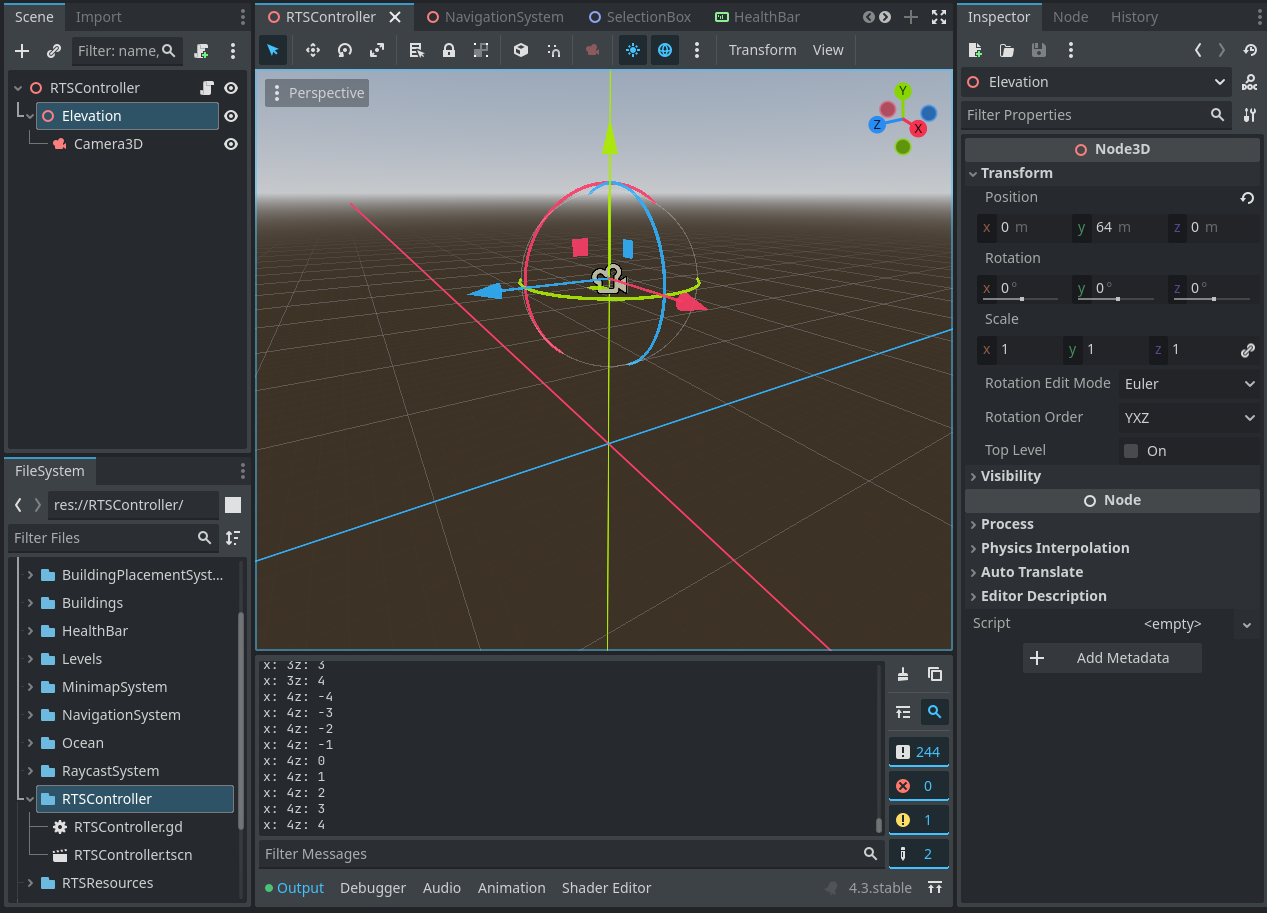Click the Add Child Node plus icon
Screen dimensions: 1267x913
21,50
